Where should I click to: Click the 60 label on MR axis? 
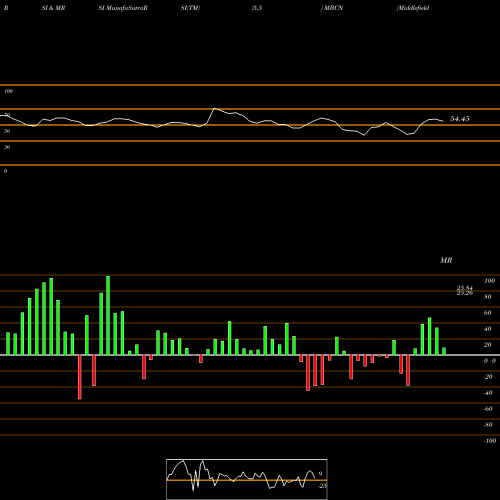[488, 313]
